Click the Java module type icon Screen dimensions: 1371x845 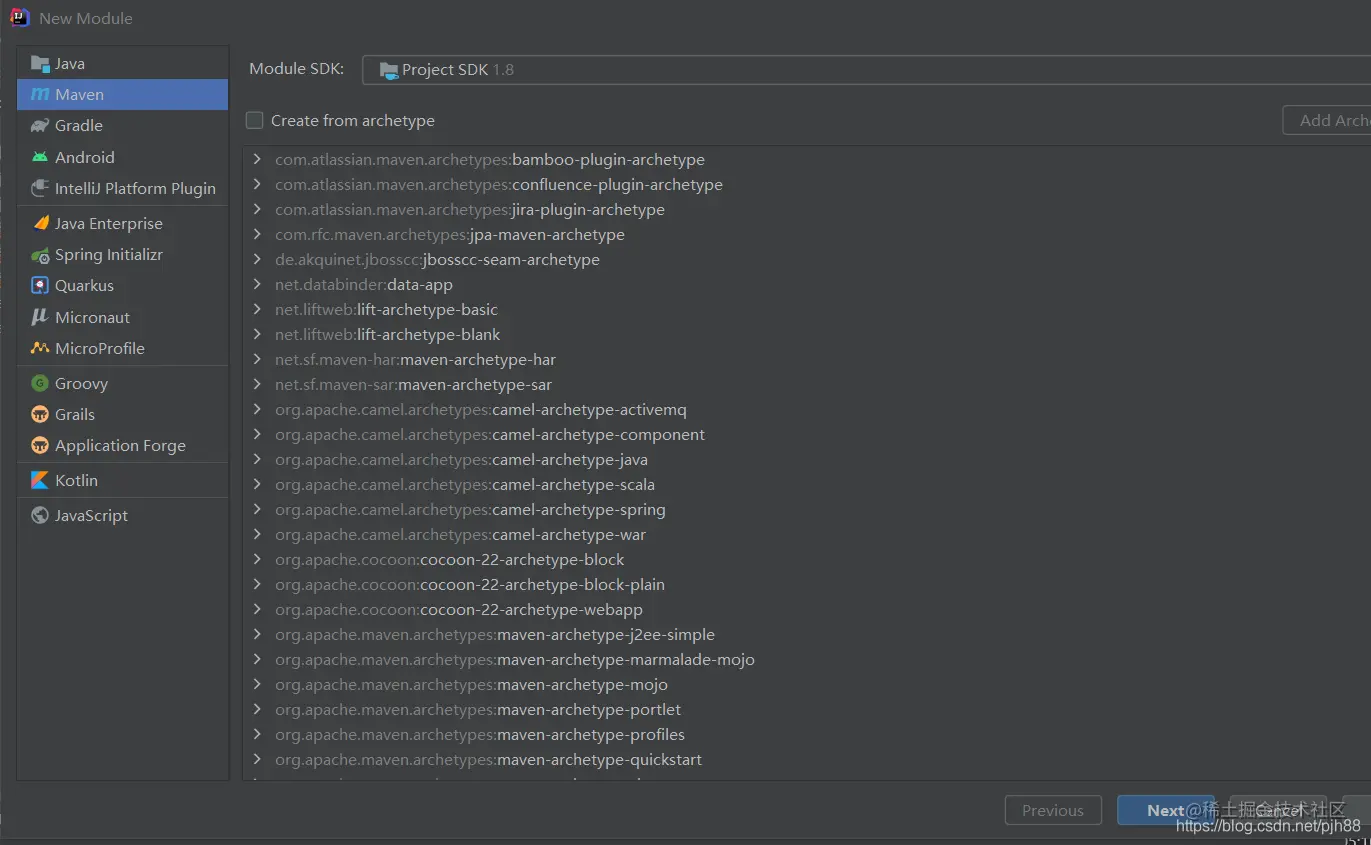tap(40, 64)
